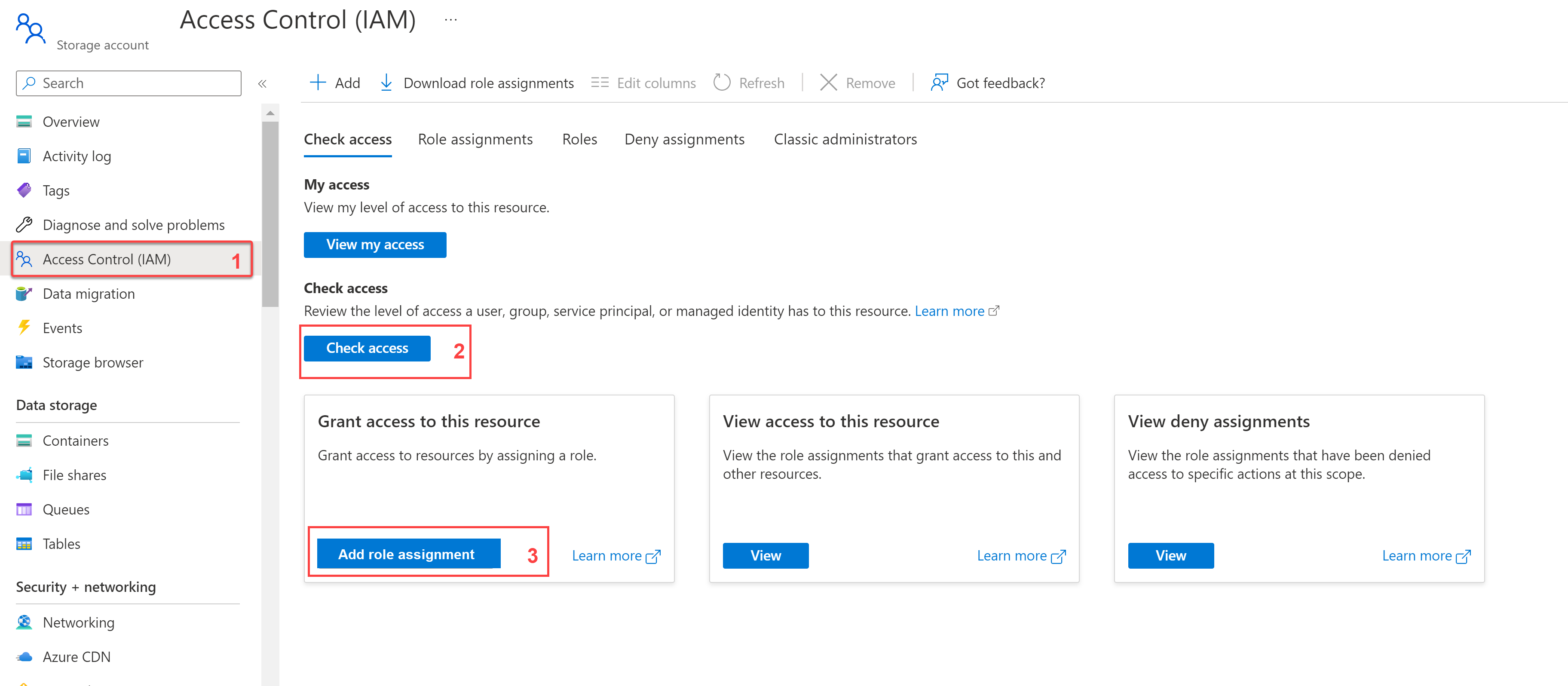Click the blue Check access button
1568x686 pixels.
(x=367, y=348)
